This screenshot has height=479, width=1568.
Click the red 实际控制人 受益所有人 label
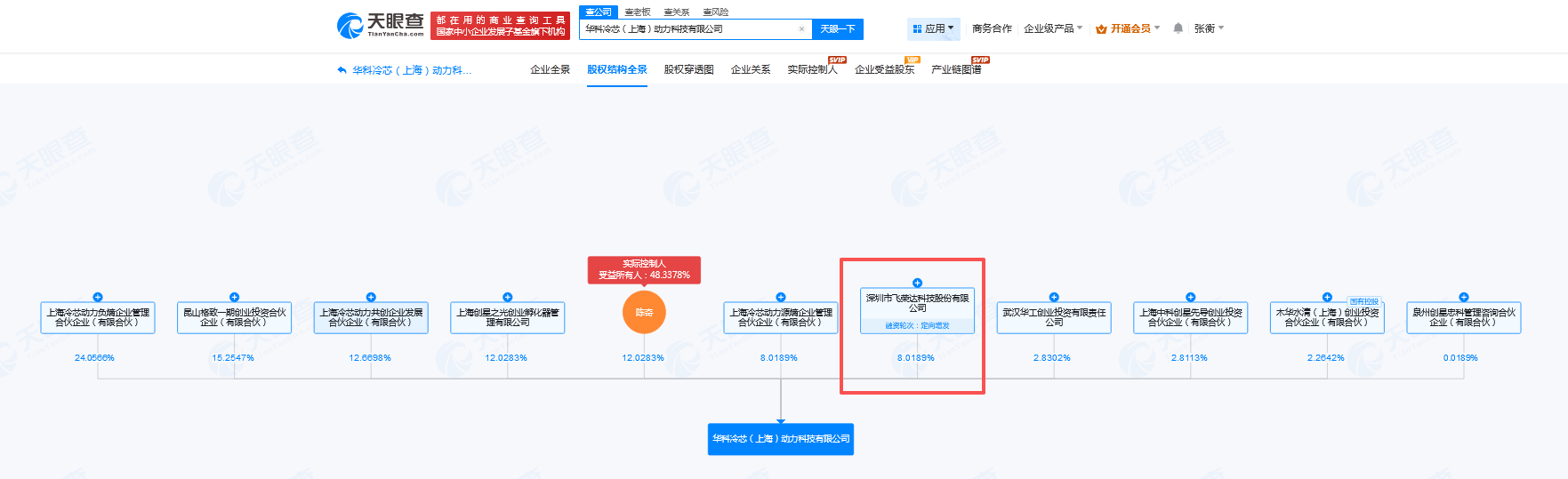coord(644,270)
